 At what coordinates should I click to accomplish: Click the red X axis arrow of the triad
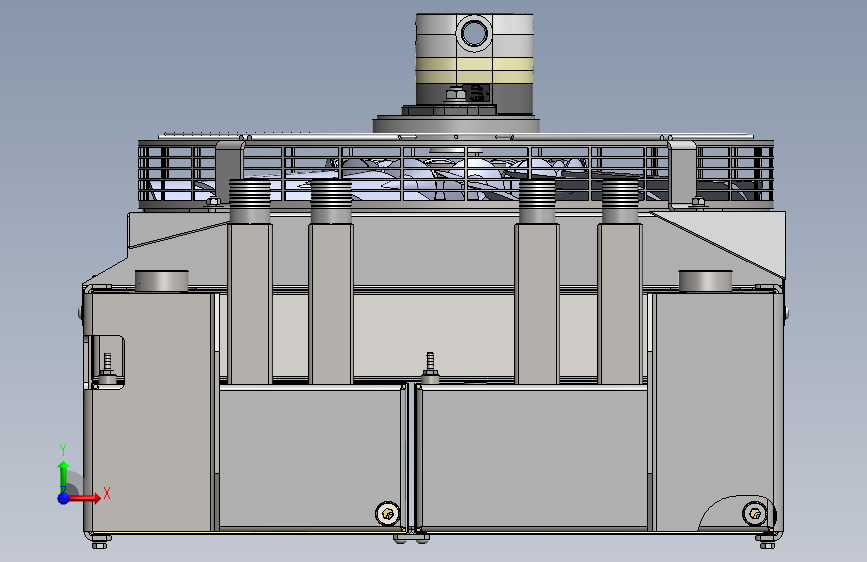86,498
